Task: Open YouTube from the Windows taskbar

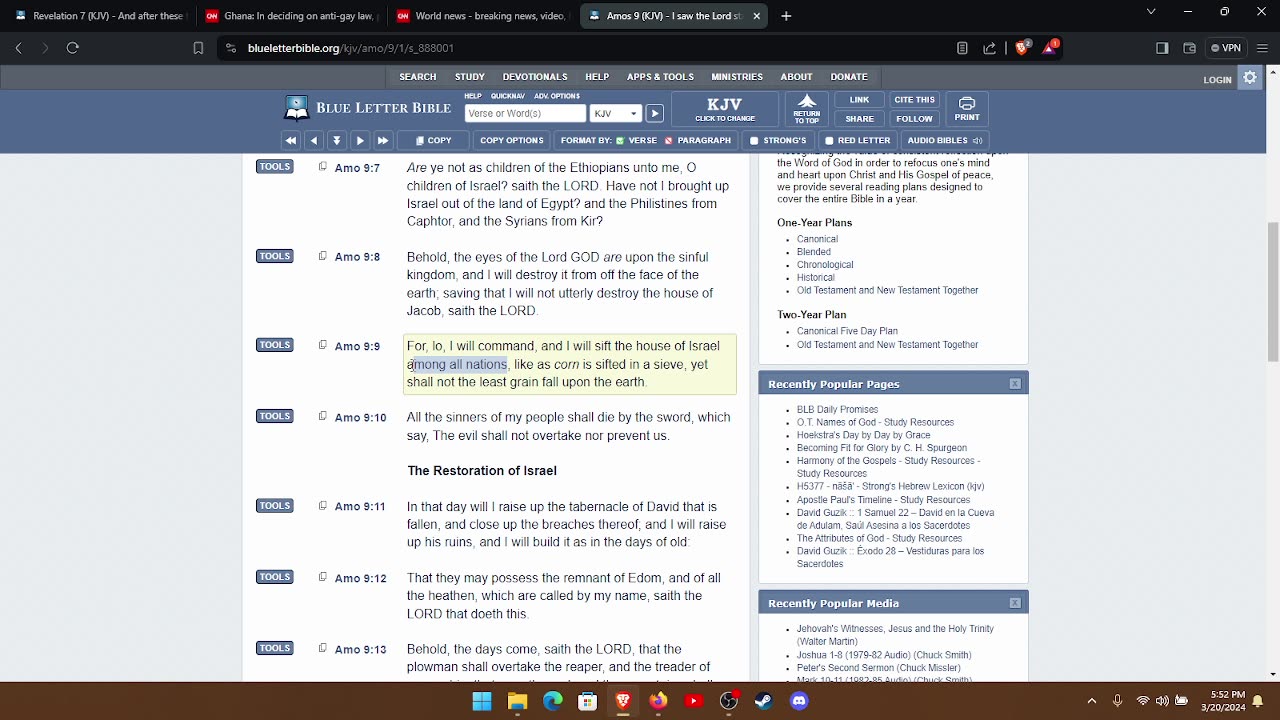Action: 694,701
